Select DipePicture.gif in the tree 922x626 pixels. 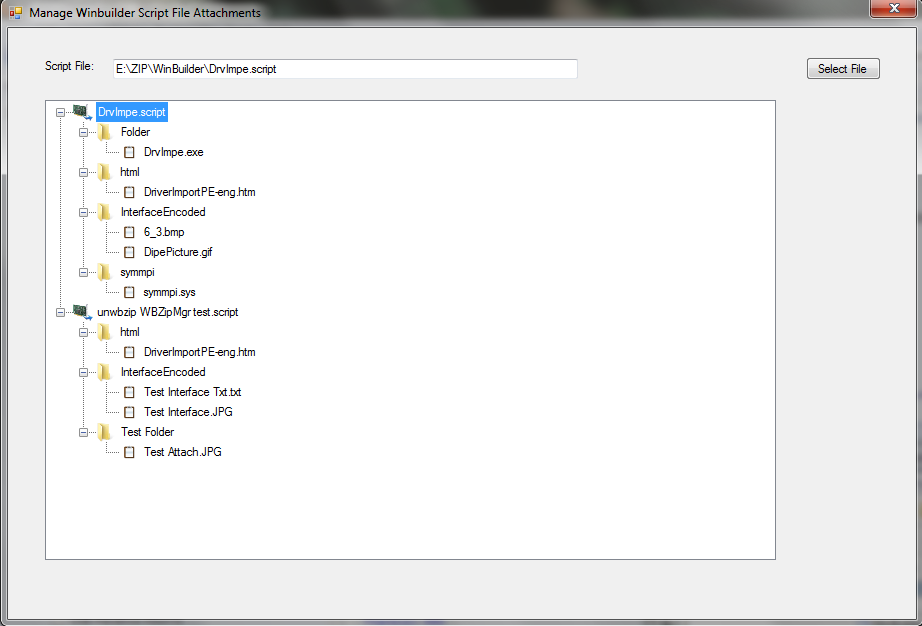[178, 252]
